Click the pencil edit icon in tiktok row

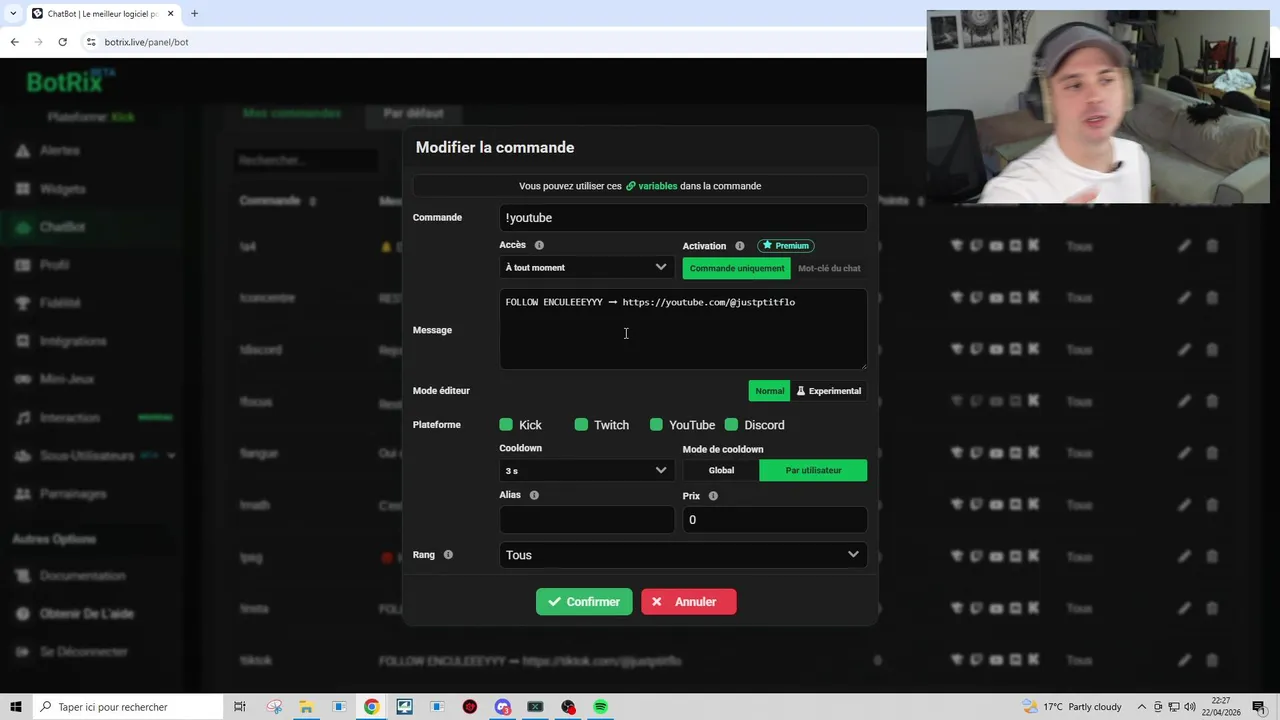pyautogui.click(x=1184, y=660)
